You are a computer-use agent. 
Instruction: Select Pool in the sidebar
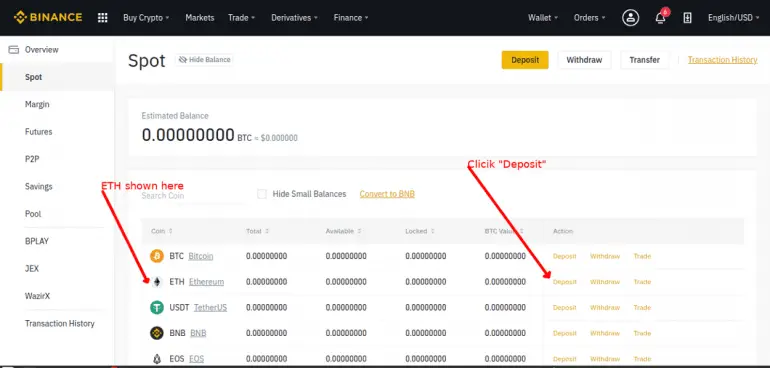[x=33, y=214]
